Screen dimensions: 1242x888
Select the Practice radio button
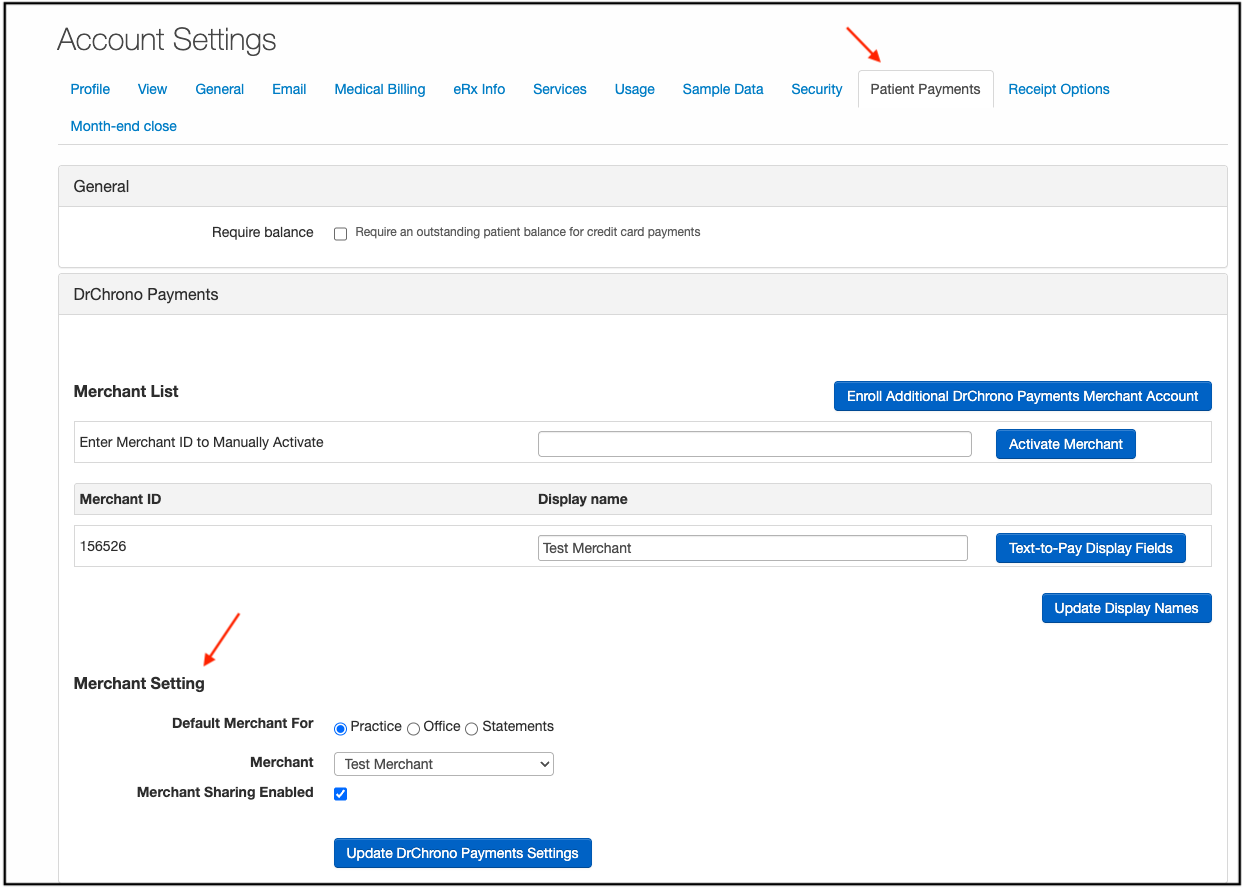point(340,728)
